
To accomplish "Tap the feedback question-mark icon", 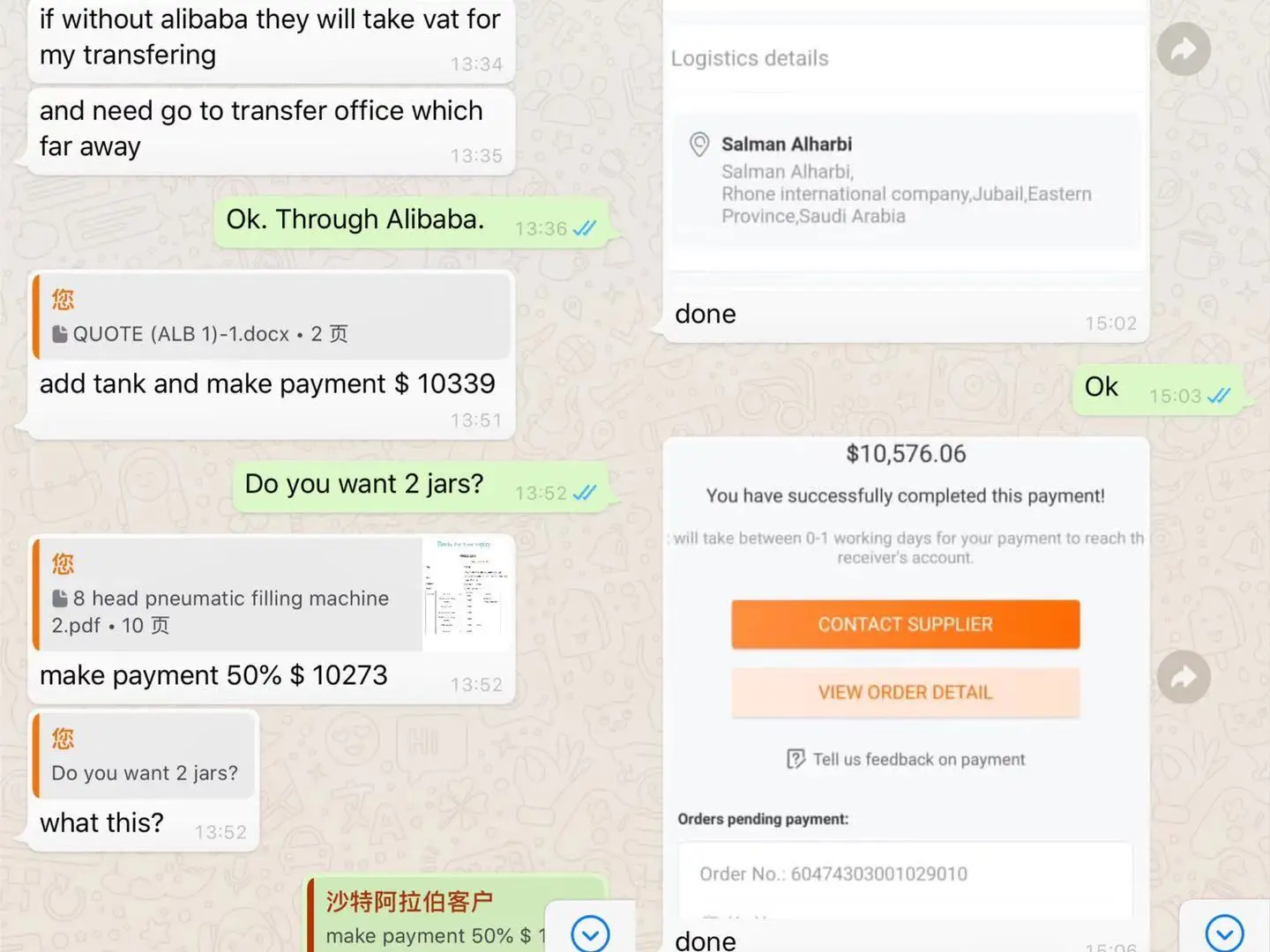I will pos(796,759).
